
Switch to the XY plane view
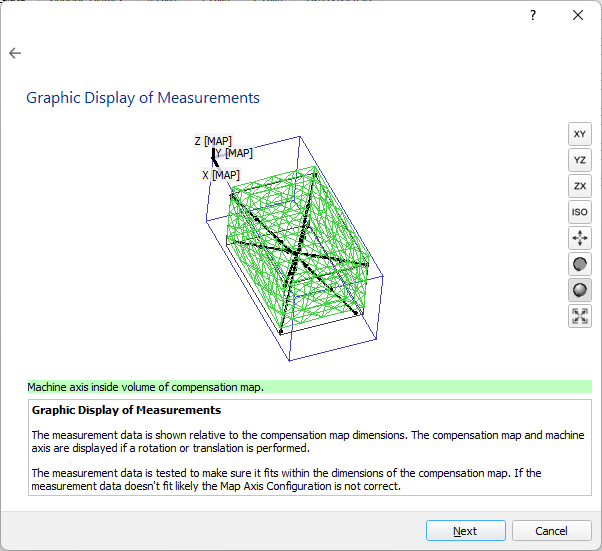(580, 134)
